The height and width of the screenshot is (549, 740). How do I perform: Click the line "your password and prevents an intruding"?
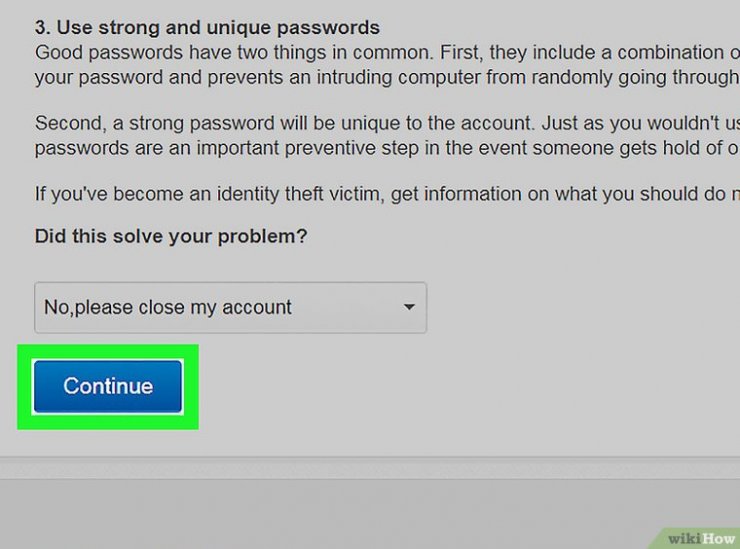pos(380,75)
